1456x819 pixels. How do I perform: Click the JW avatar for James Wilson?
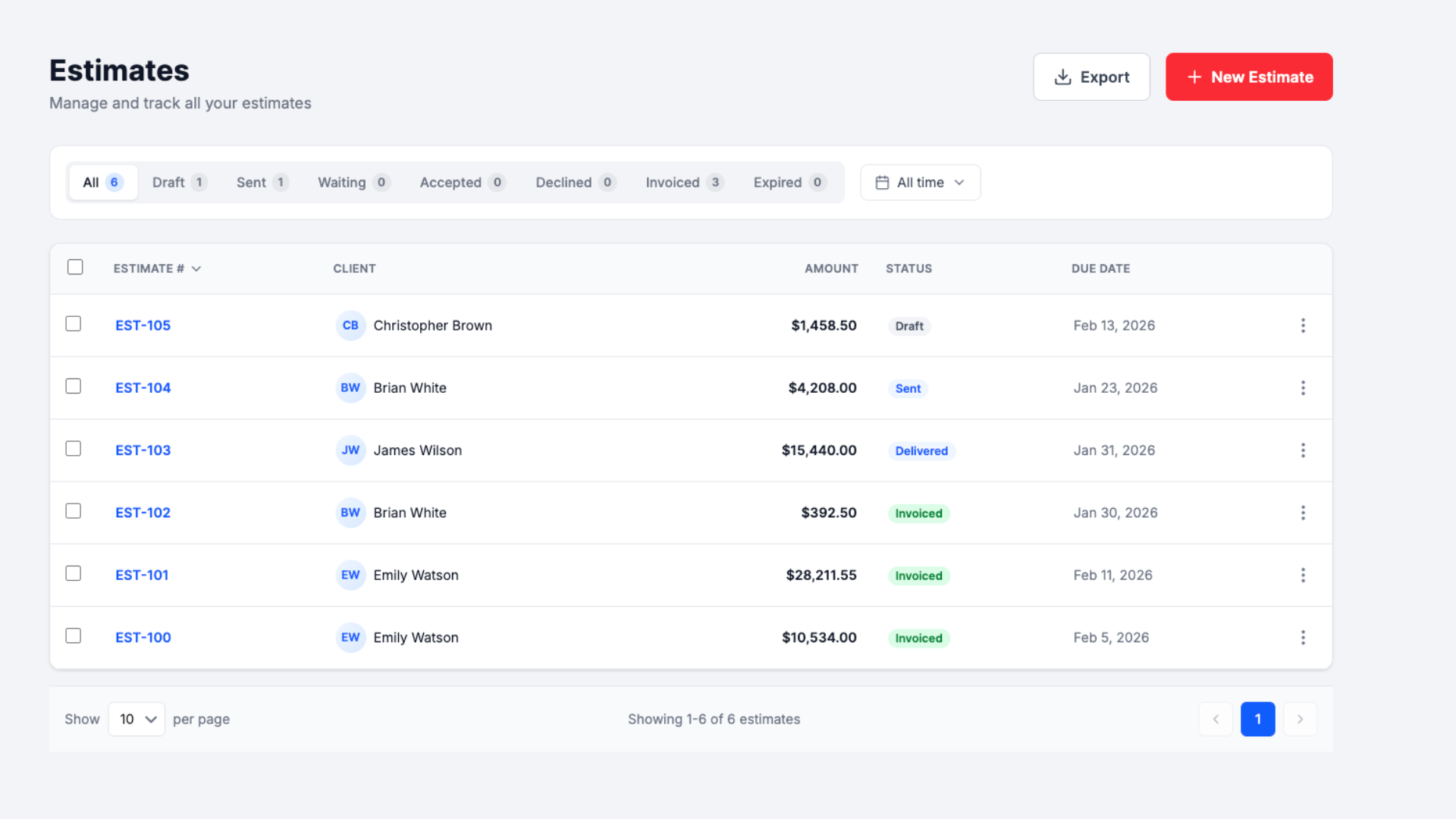tap(350, 450)
